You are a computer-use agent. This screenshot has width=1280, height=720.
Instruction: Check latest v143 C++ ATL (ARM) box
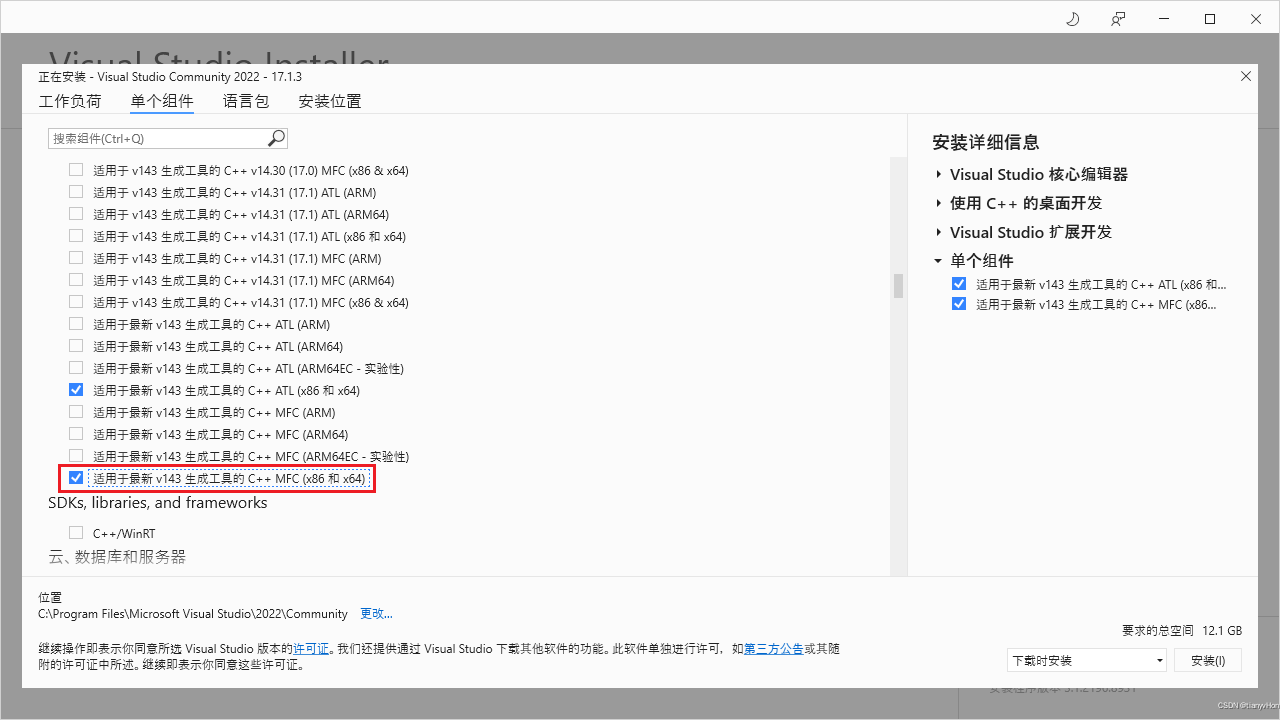(76, 324)
